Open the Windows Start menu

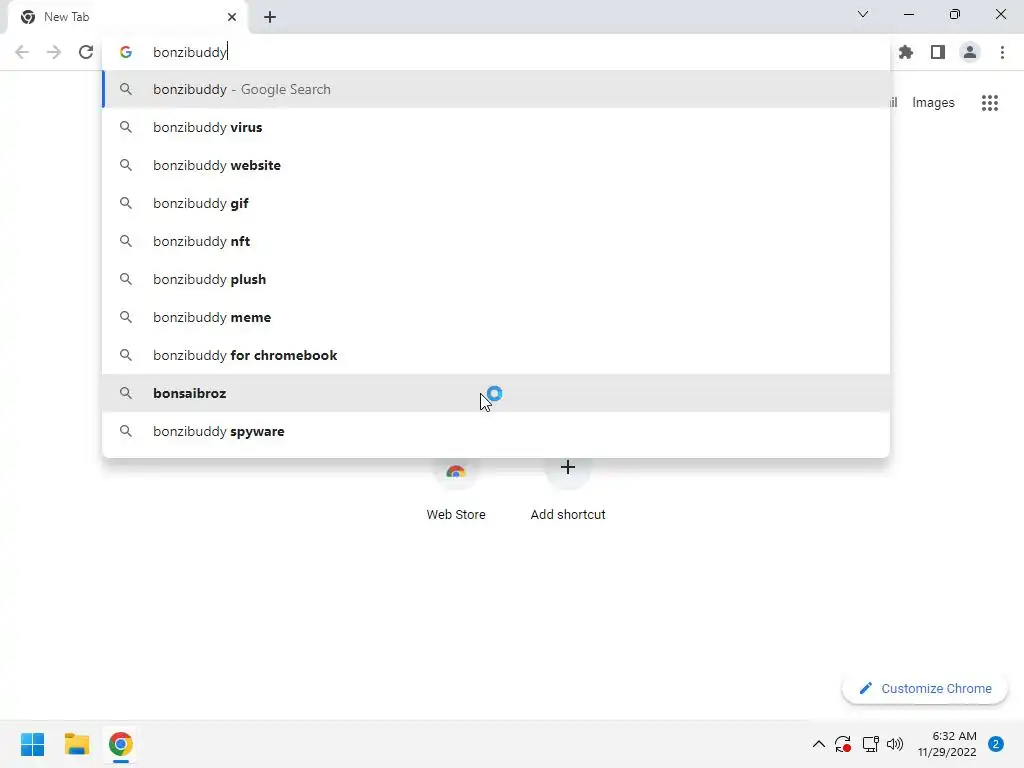tap(33, 744)
